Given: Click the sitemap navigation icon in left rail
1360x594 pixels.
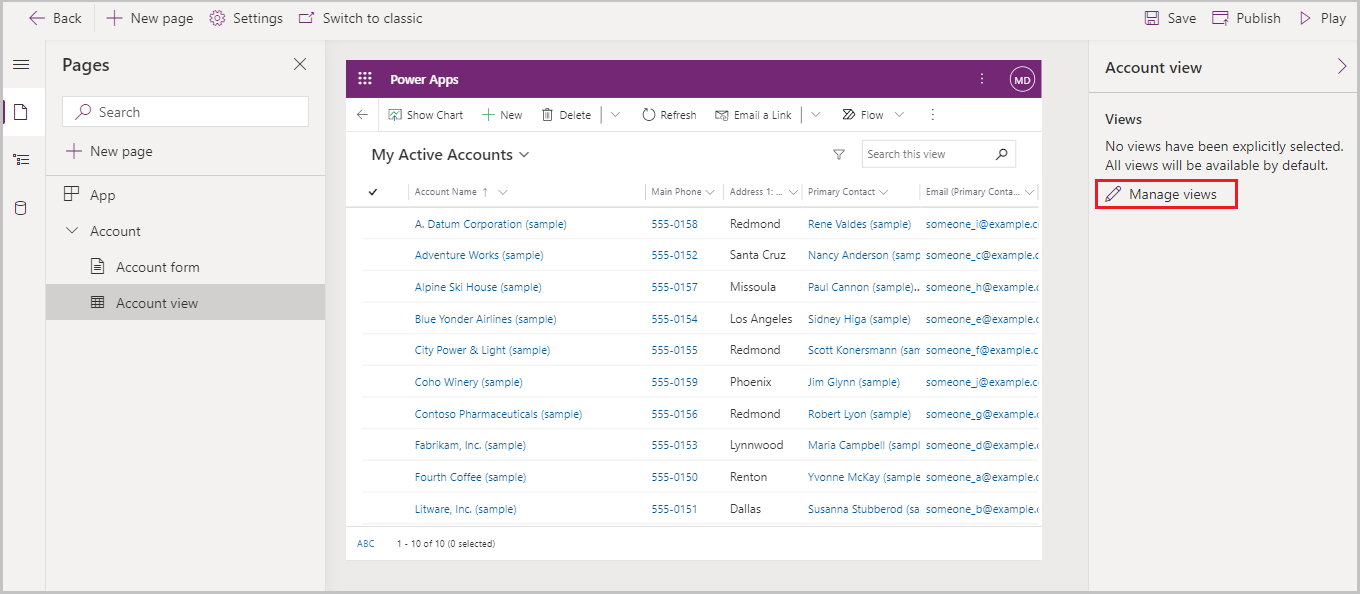Looking at the screenshot, I should (22, 158).
